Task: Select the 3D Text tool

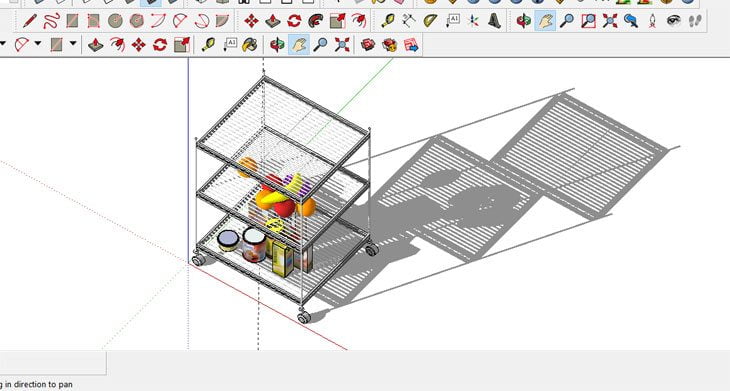Action: (494, 21)
